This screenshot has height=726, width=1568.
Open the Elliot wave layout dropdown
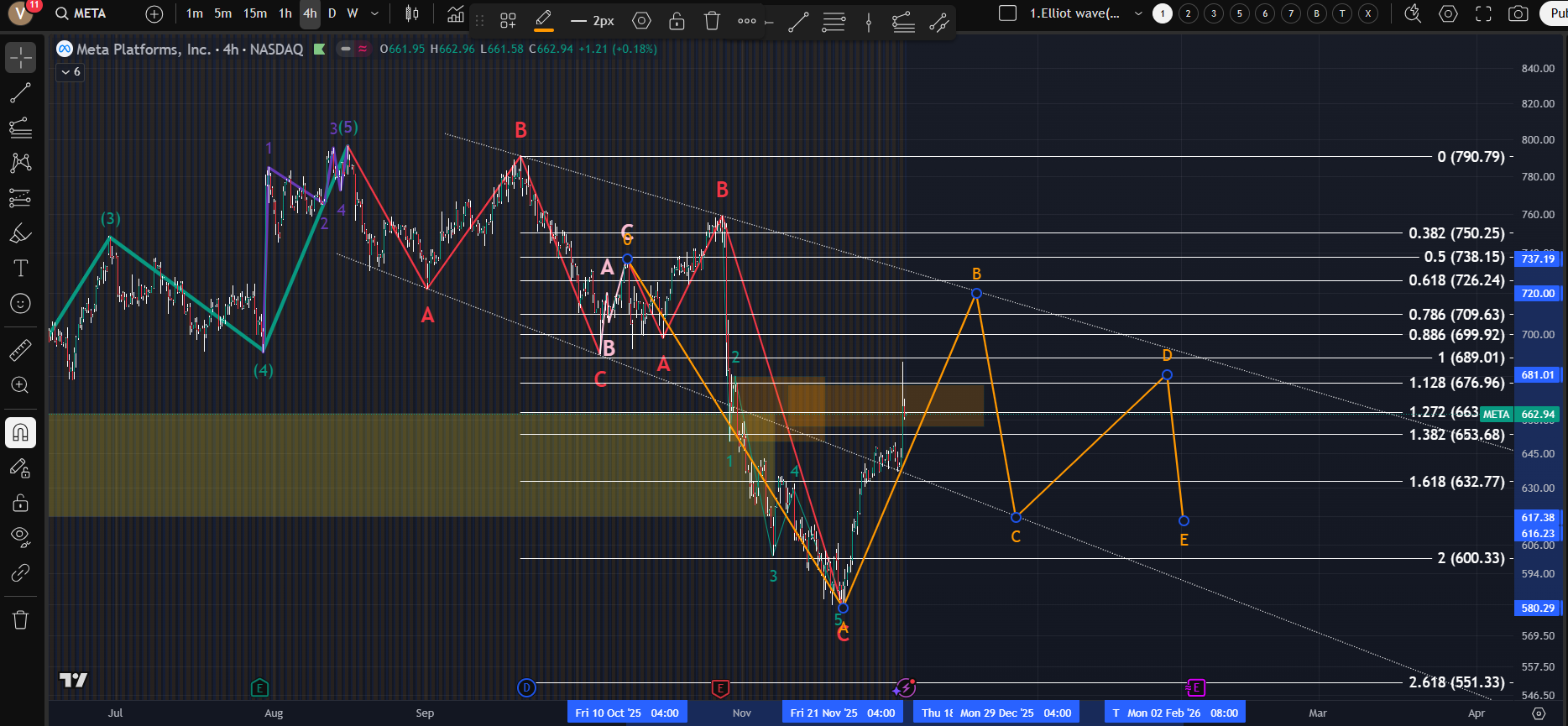point(1137,13)
